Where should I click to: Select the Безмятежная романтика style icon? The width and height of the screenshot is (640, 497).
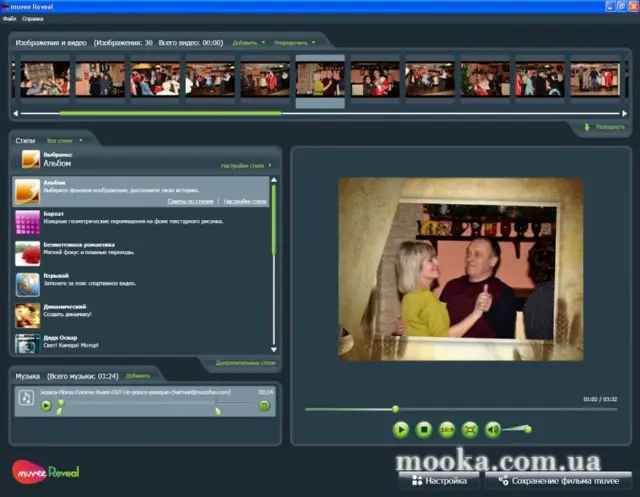(x=27, y=253)
